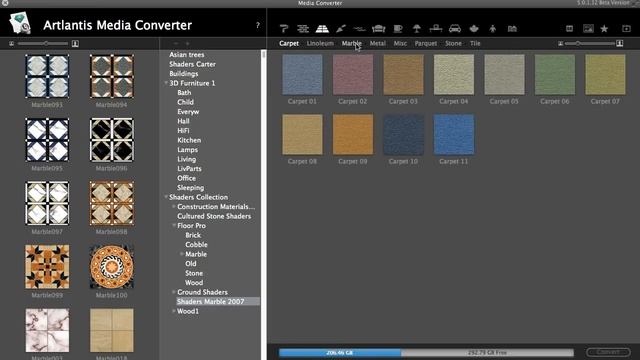Open help with the question mark icon

click(258, 25)
